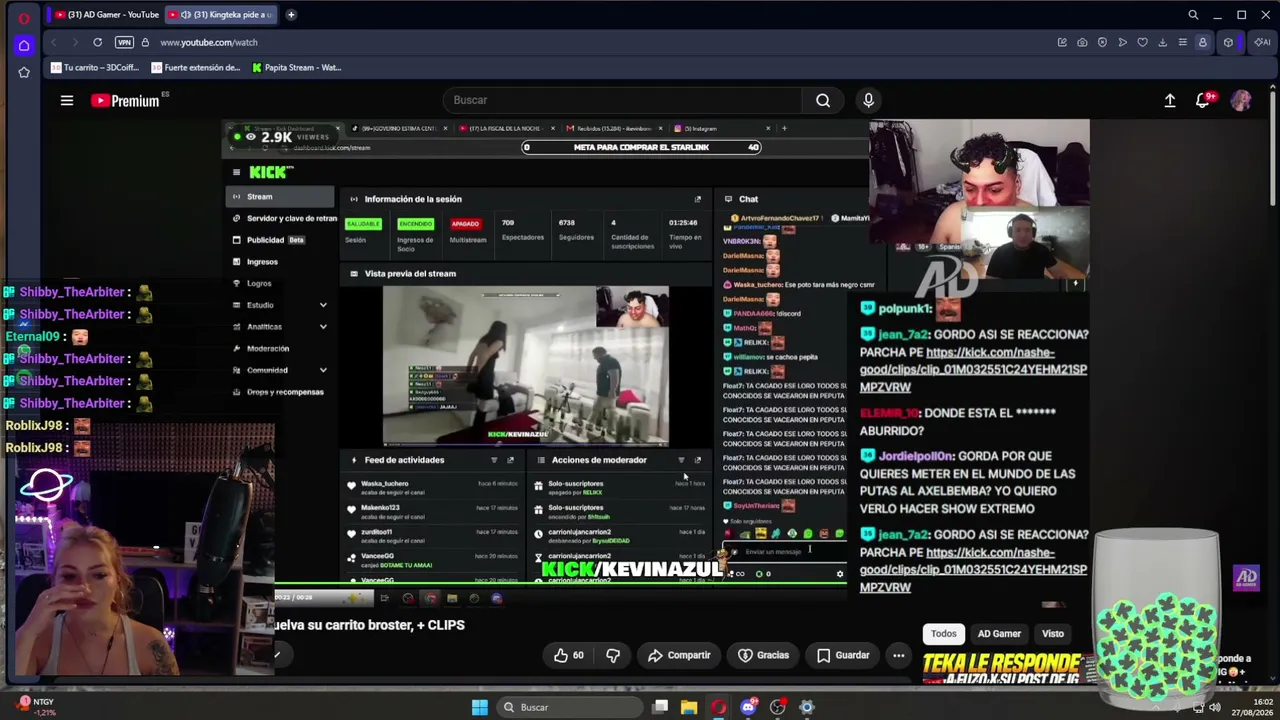Toggle the VPN badge in address bar
The width and height of the screenshot is (1280, 720).
click(x=124, y=42)
